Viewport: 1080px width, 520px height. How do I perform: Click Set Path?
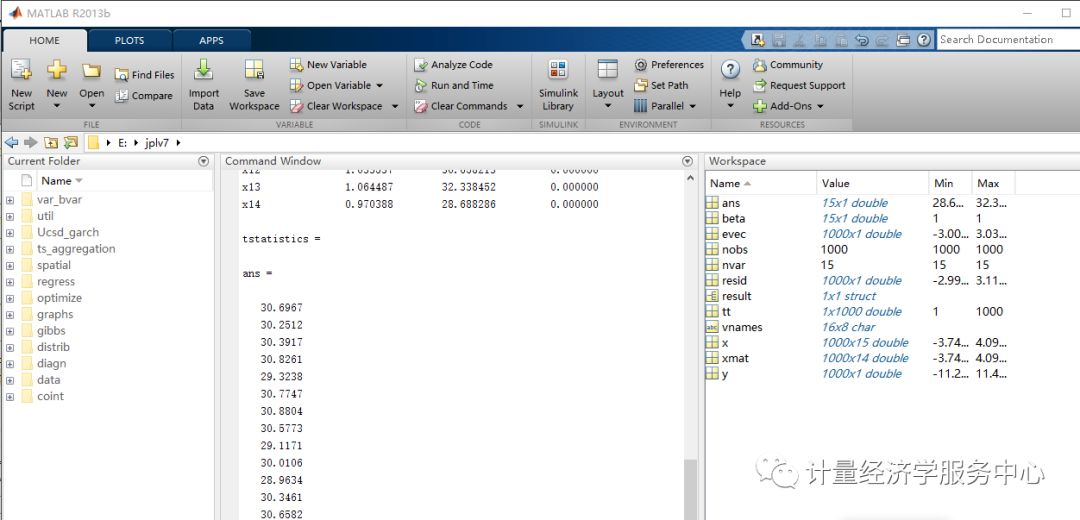(x=661, y=85)
